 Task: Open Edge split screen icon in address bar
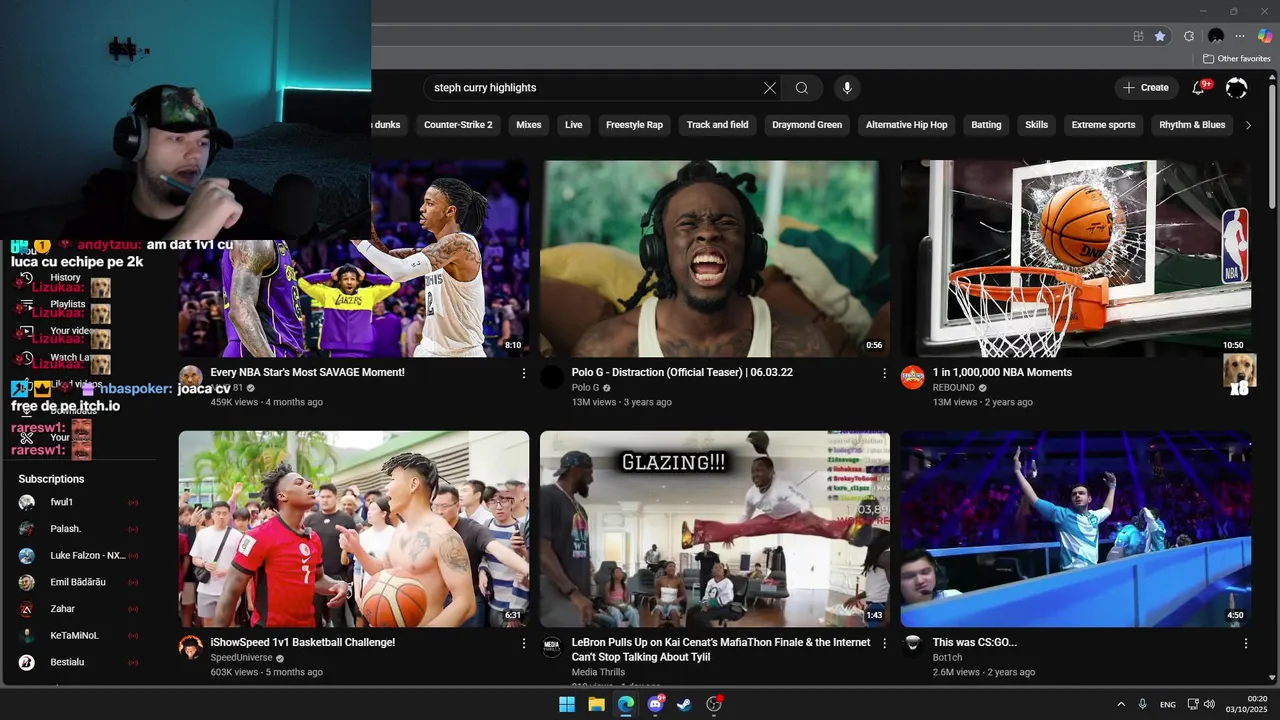[x=1138, y=36]
